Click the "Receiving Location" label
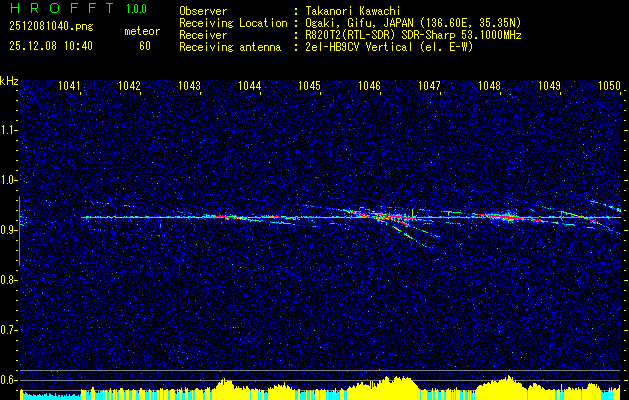This screenshot has width=629, height=400. pyautogui.click(x=233, y=23)
